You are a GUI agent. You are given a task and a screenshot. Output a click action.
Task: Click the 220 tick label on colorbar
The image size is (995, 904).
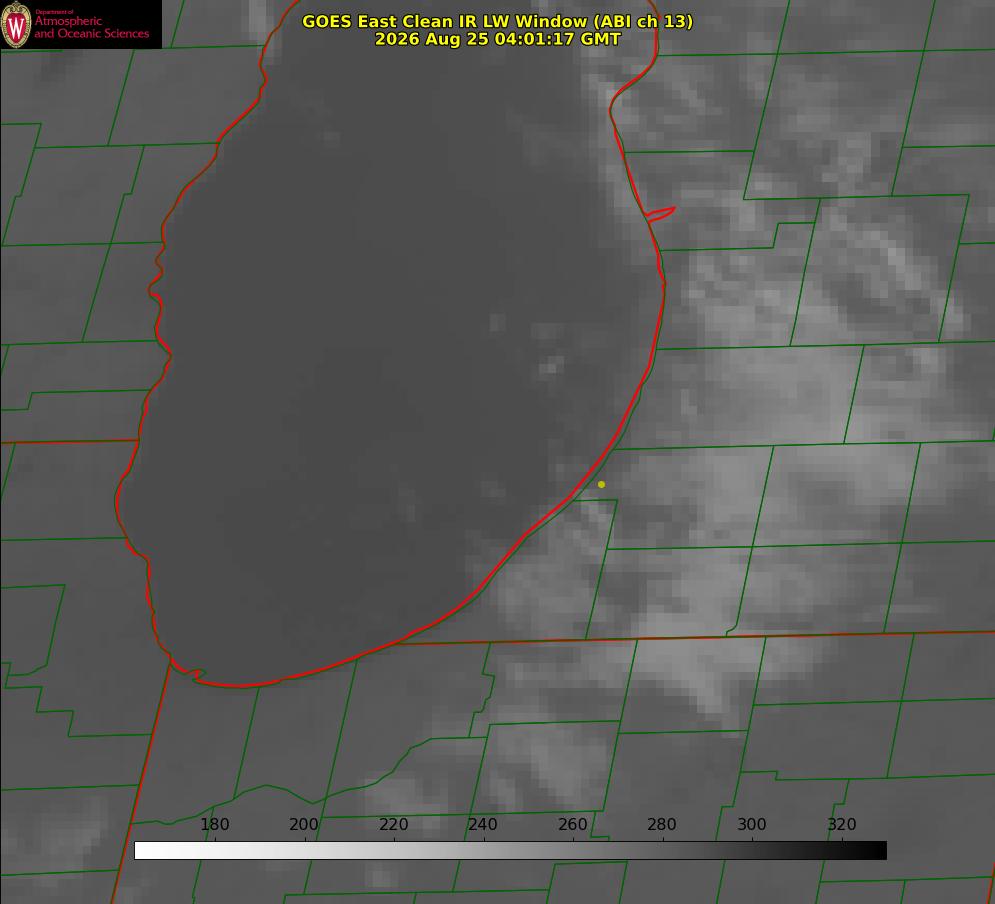(393, 824)
